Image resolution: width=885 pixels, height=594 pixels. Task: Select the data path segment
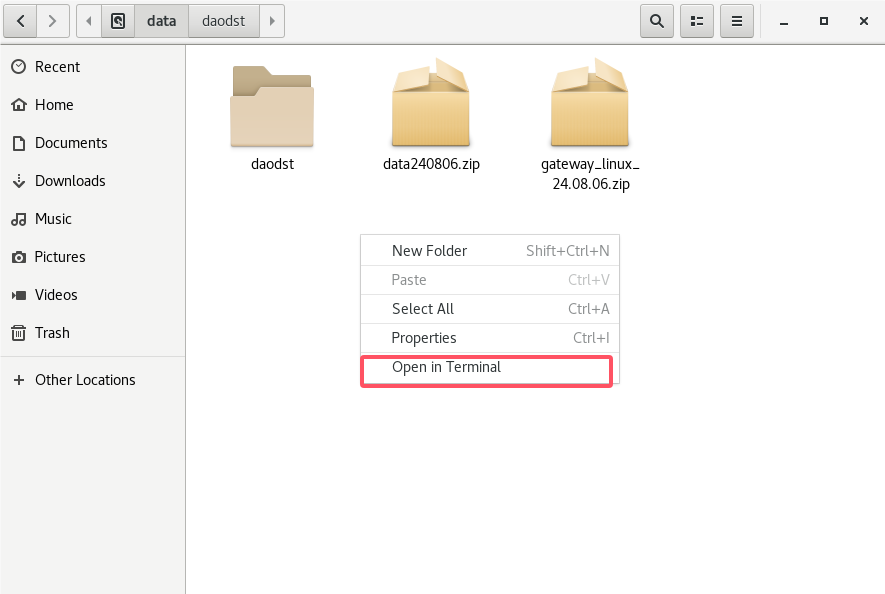161,21
